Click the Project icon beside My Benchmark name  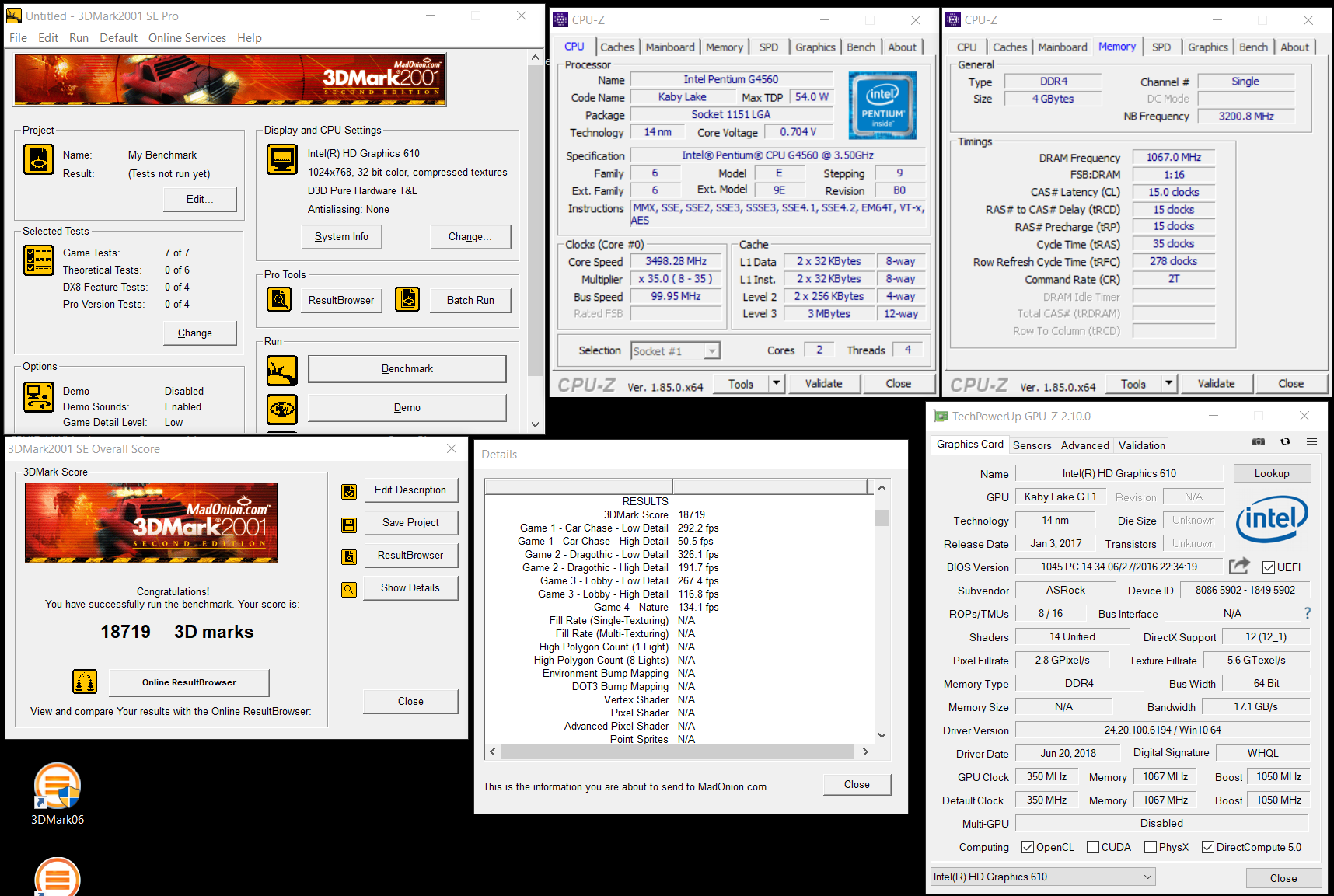[39, 159]
